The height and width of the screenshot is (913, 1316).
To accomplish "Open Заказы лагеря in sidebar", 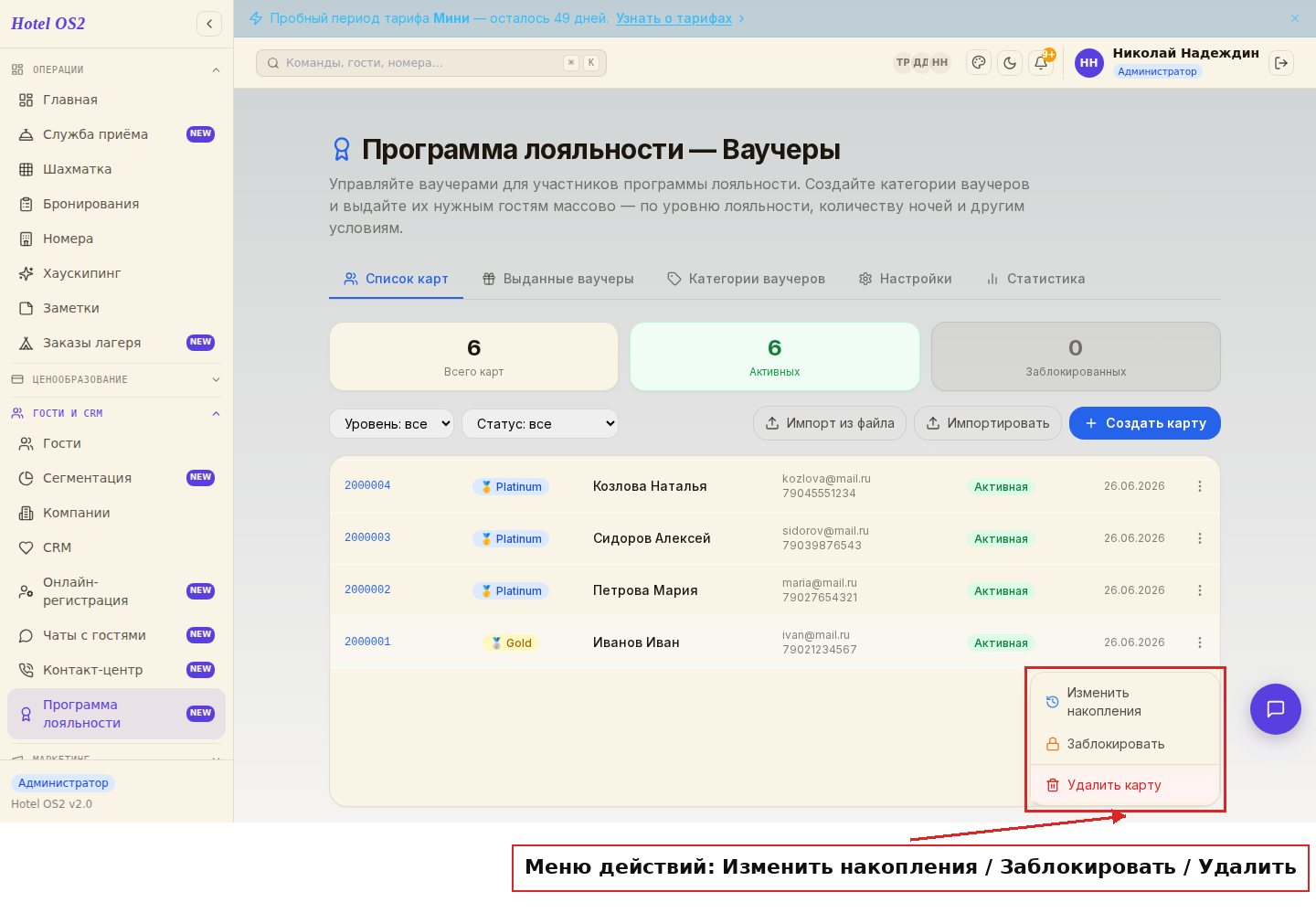I will pyautogui.click(x=116, y=343).
